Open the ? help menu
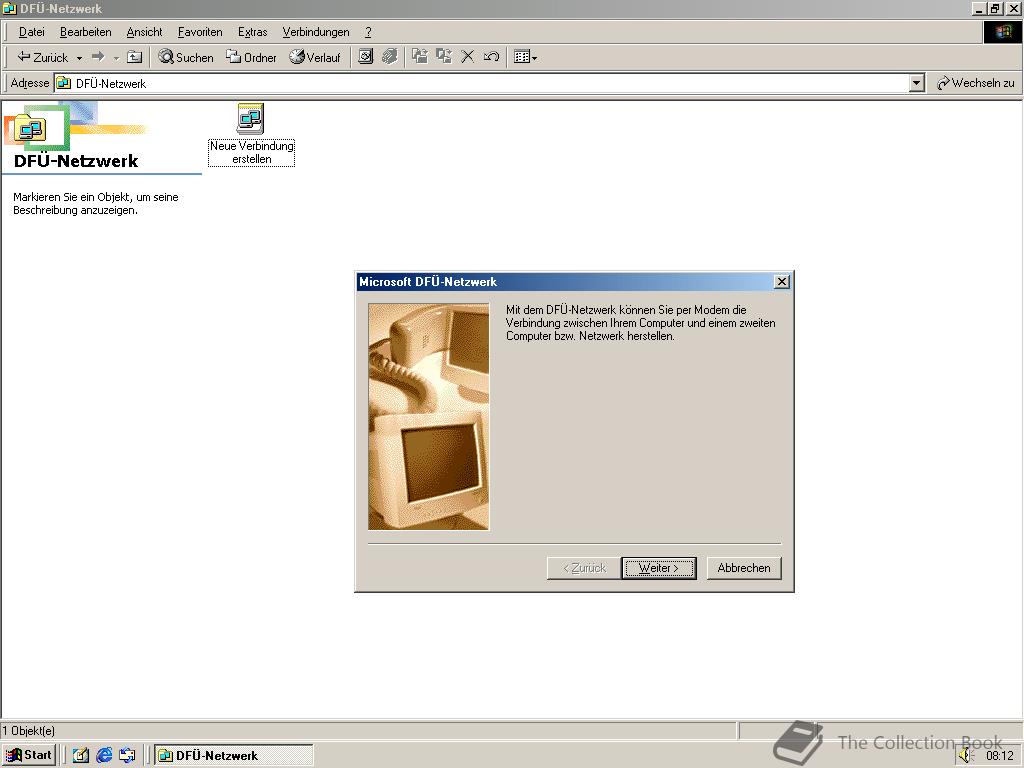The width and height of the screenshot is (1024, 768). pyautogui.click(x=368, y=32)
